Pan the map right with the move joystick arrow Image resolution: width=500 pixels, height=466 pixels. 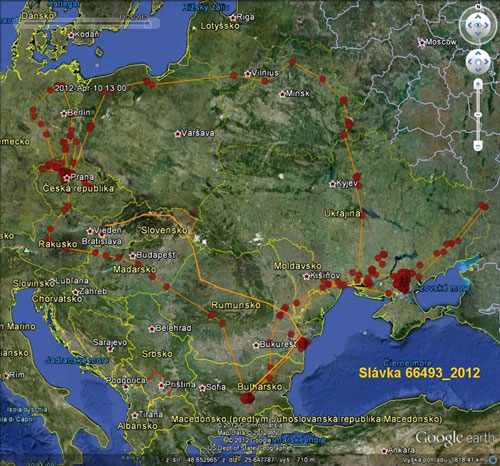click(487, 62)
